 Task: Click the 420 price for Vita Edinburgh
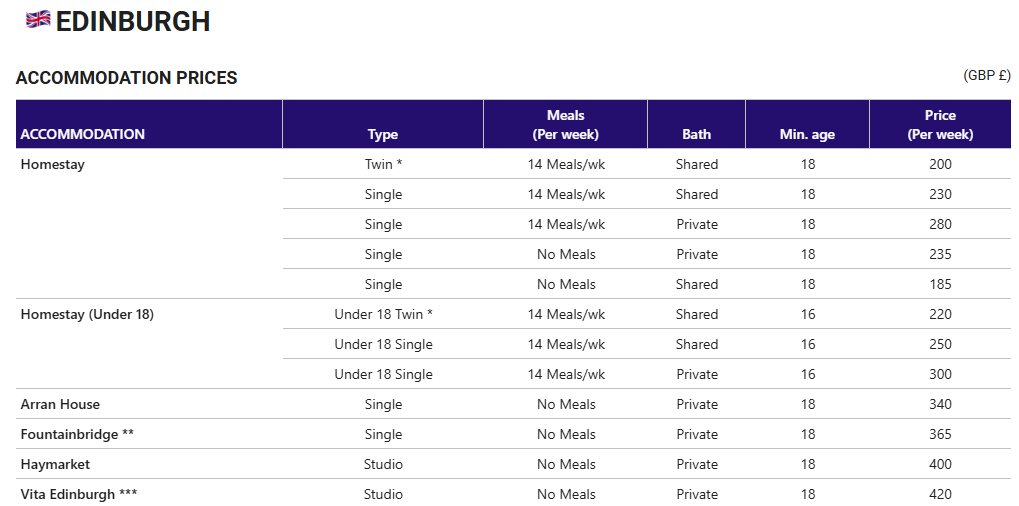940,494
